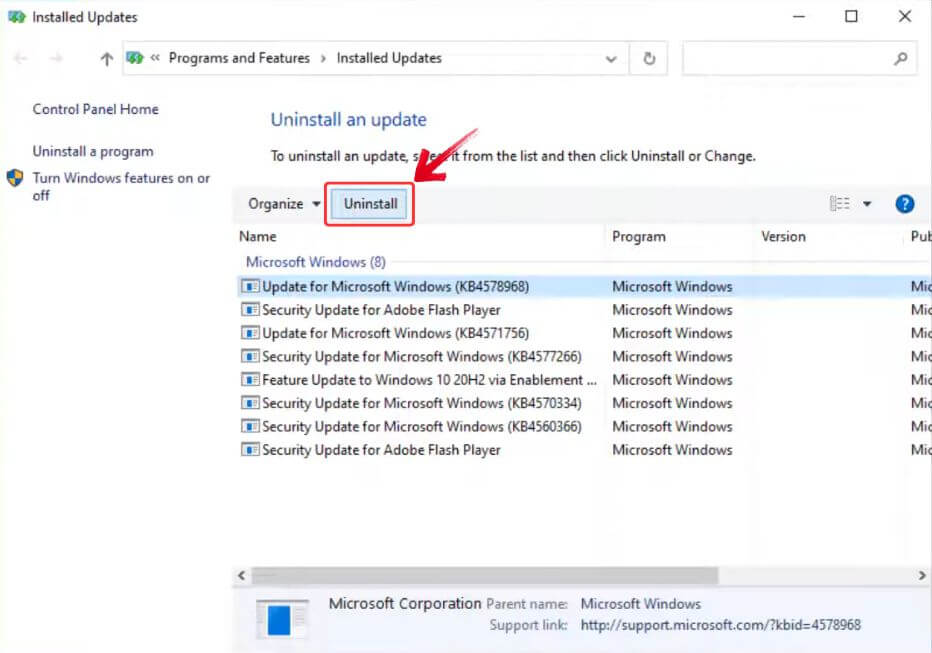Click the Programs and Features icon in breadcrumb

point(135,58)
